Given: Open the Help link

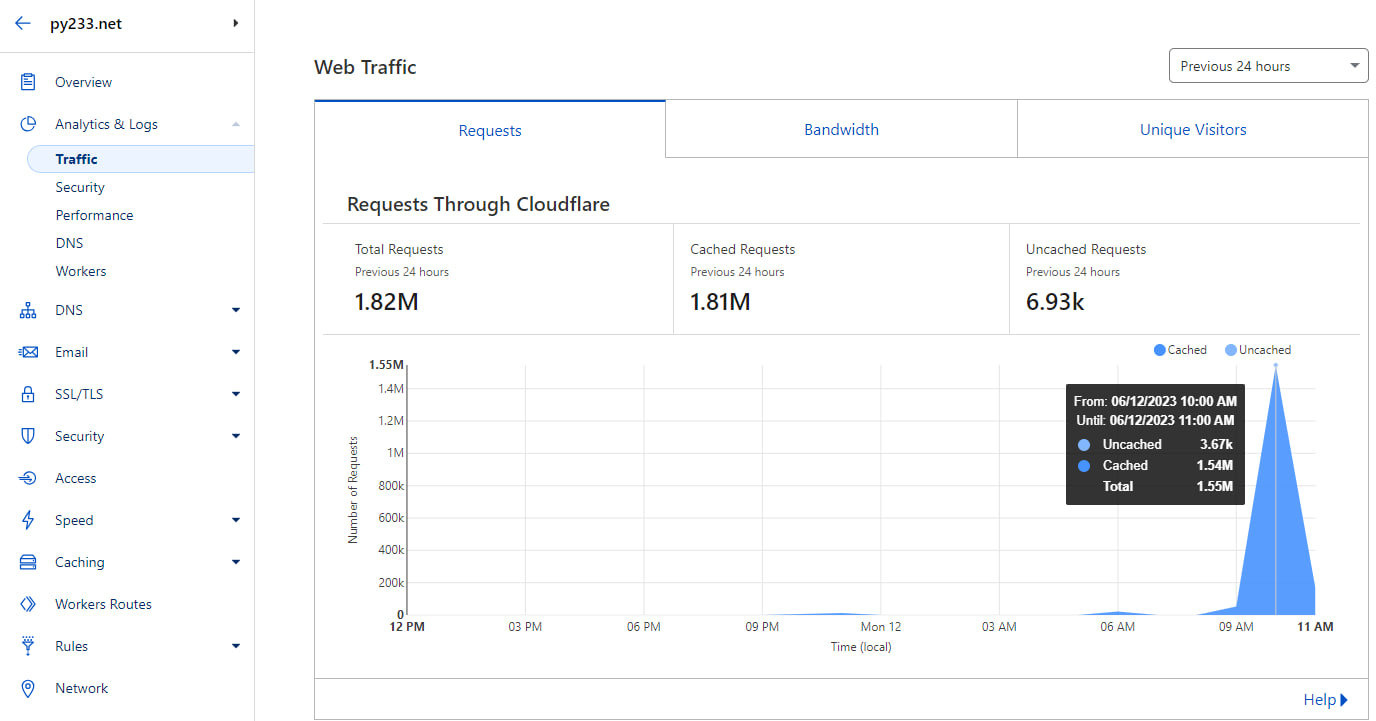Looking at the screenshot, I should click(x=1324, y=700).
